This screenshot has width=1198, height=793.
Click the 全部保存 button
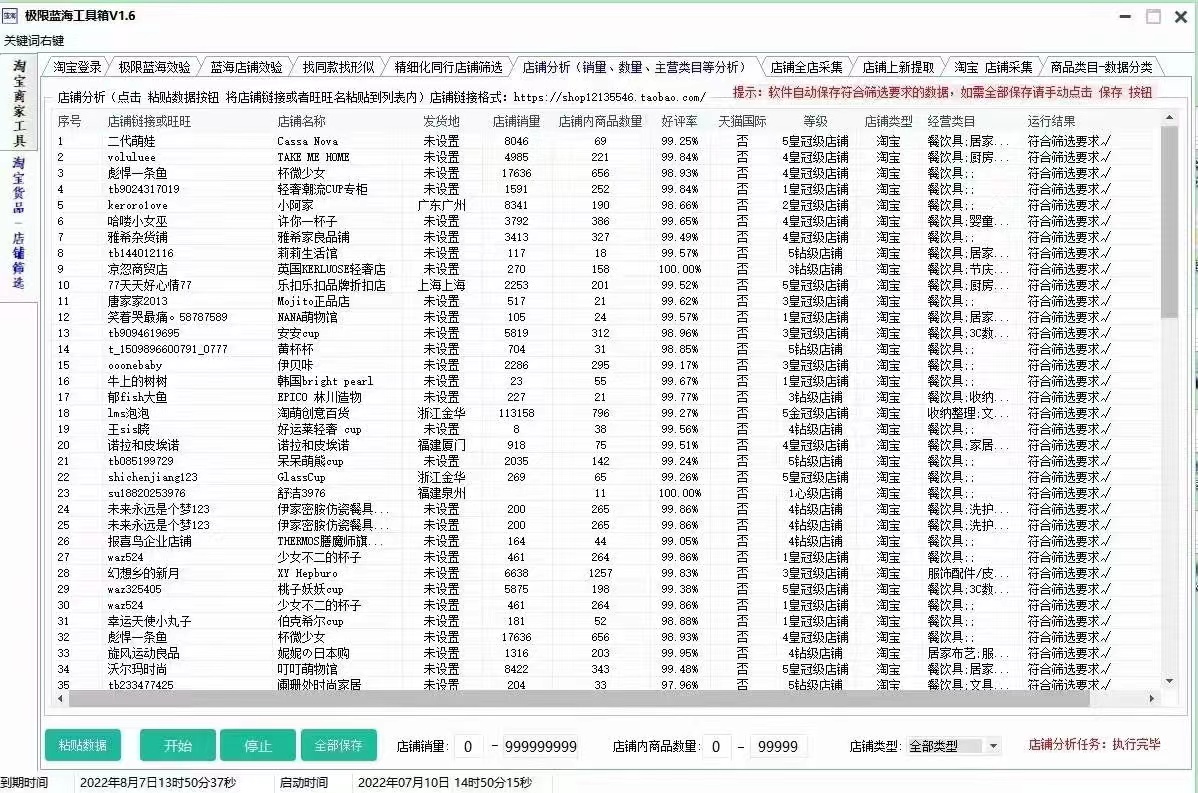click(338, 746)
